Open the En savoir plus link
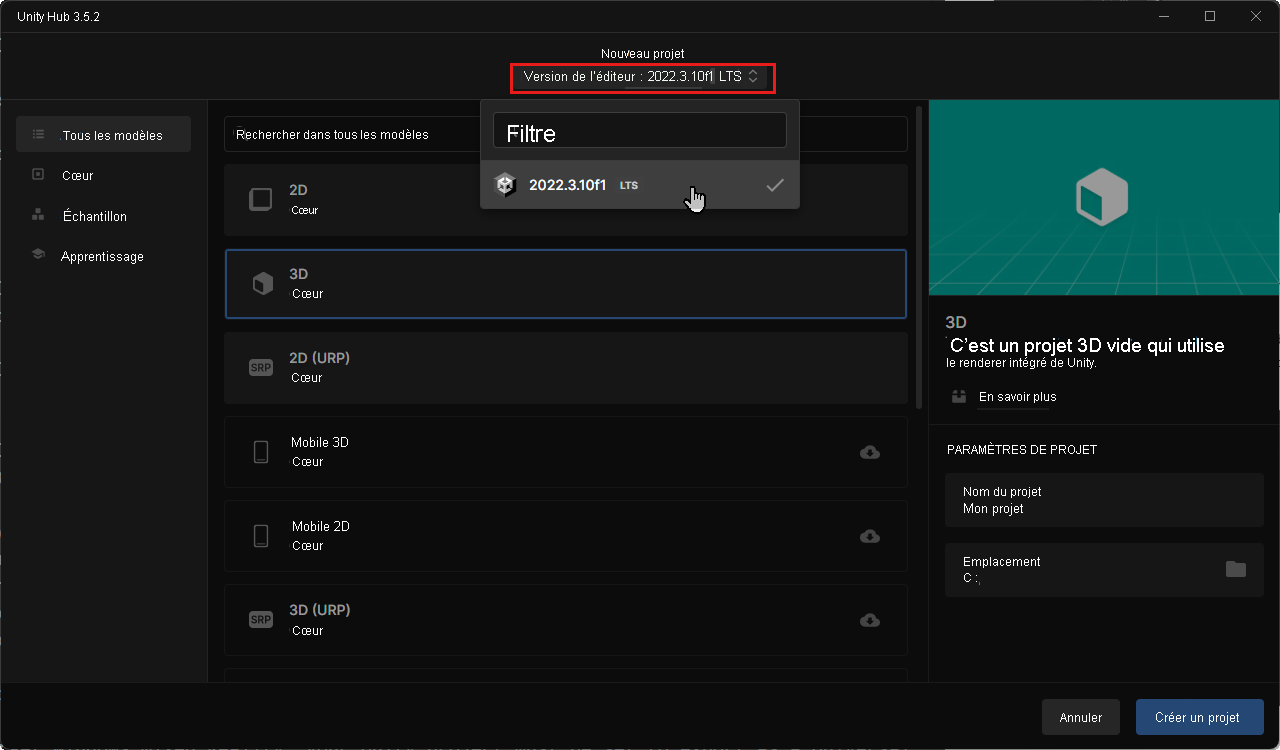Image resolution: width=1280 pixels, height=750 pixels. (x=1018, y=397)
